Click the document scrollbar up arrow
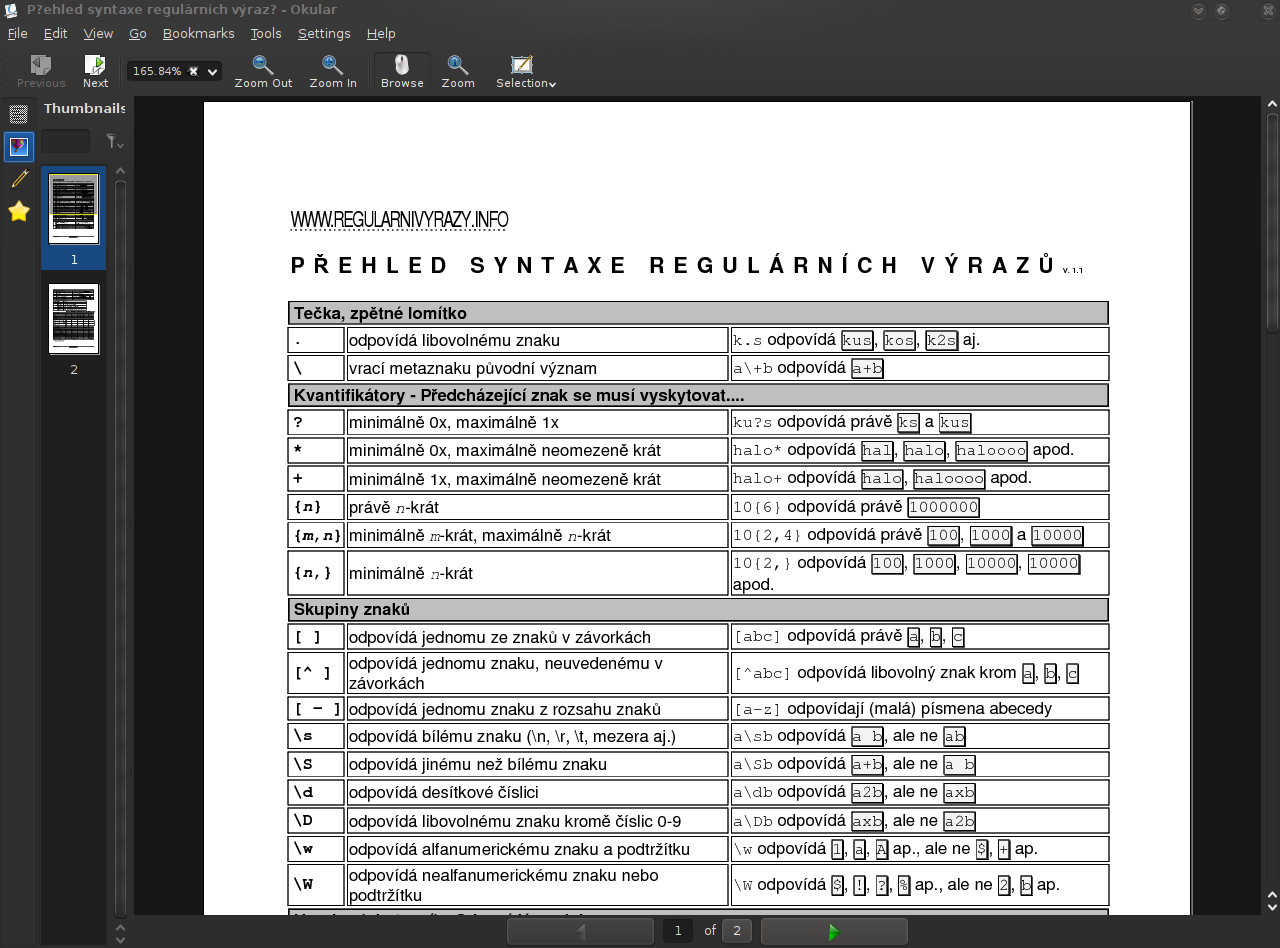1280x948 pixels. point(1271,104)
